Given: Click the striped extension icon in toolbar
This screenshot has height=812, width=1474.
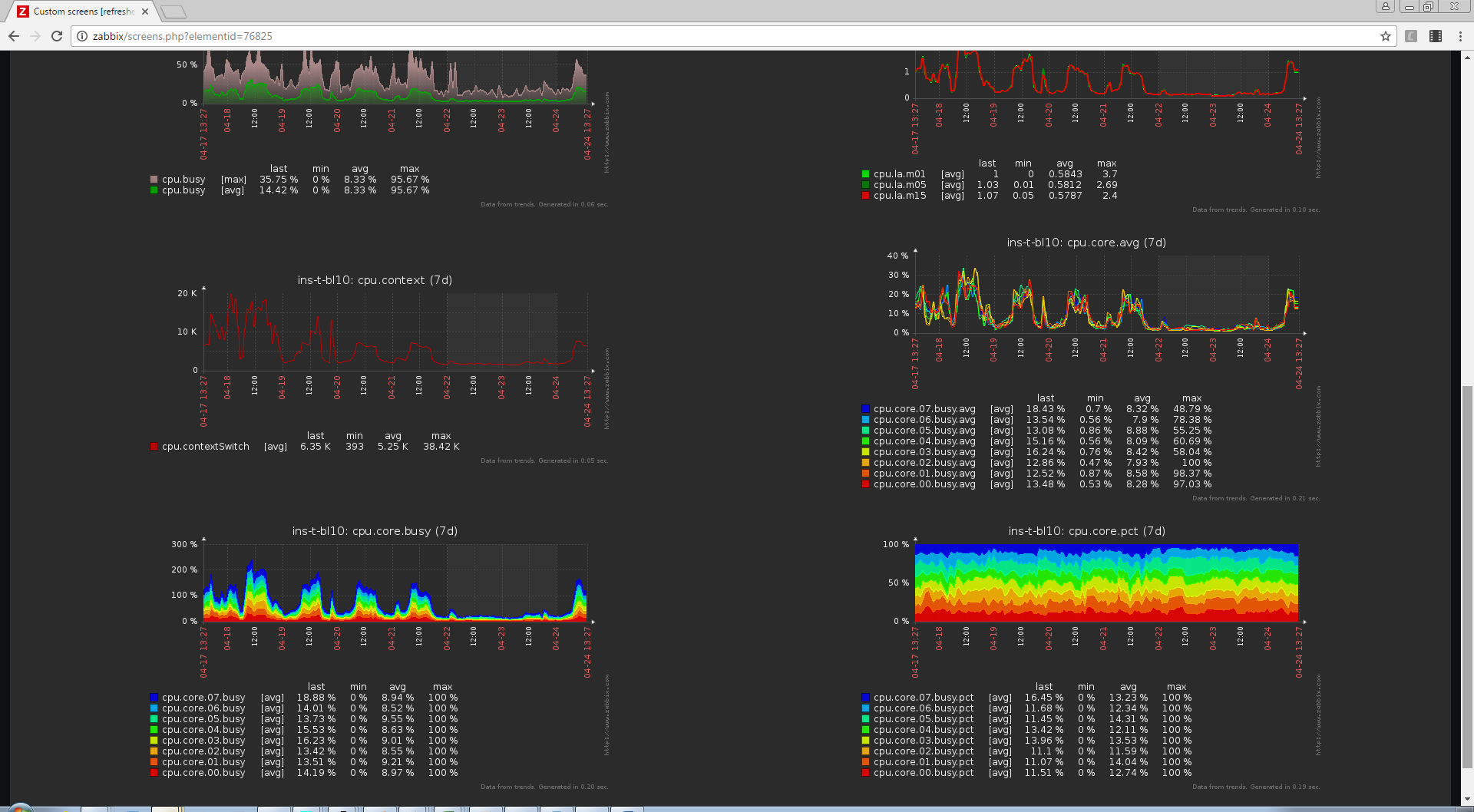Looking at the screenshot, I should tap(1436, 36).
